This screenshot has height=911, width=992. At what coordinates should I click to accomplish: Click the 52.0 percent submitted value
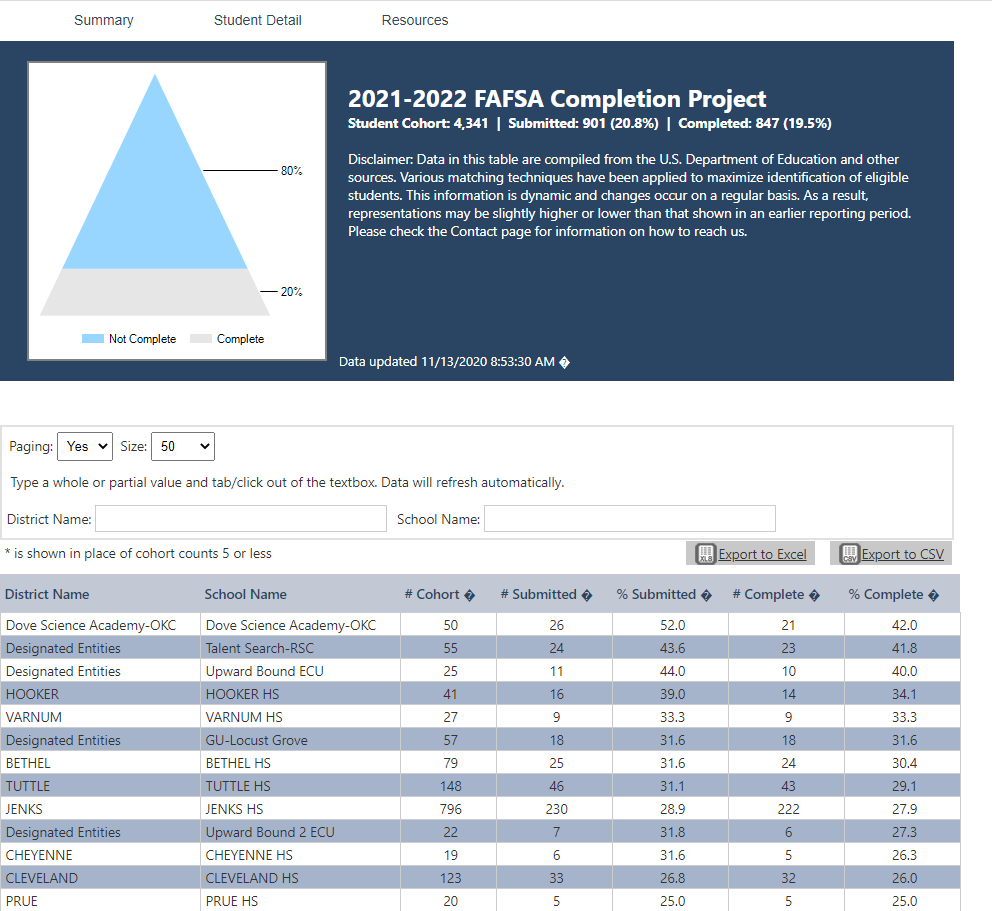click(673, 625)
